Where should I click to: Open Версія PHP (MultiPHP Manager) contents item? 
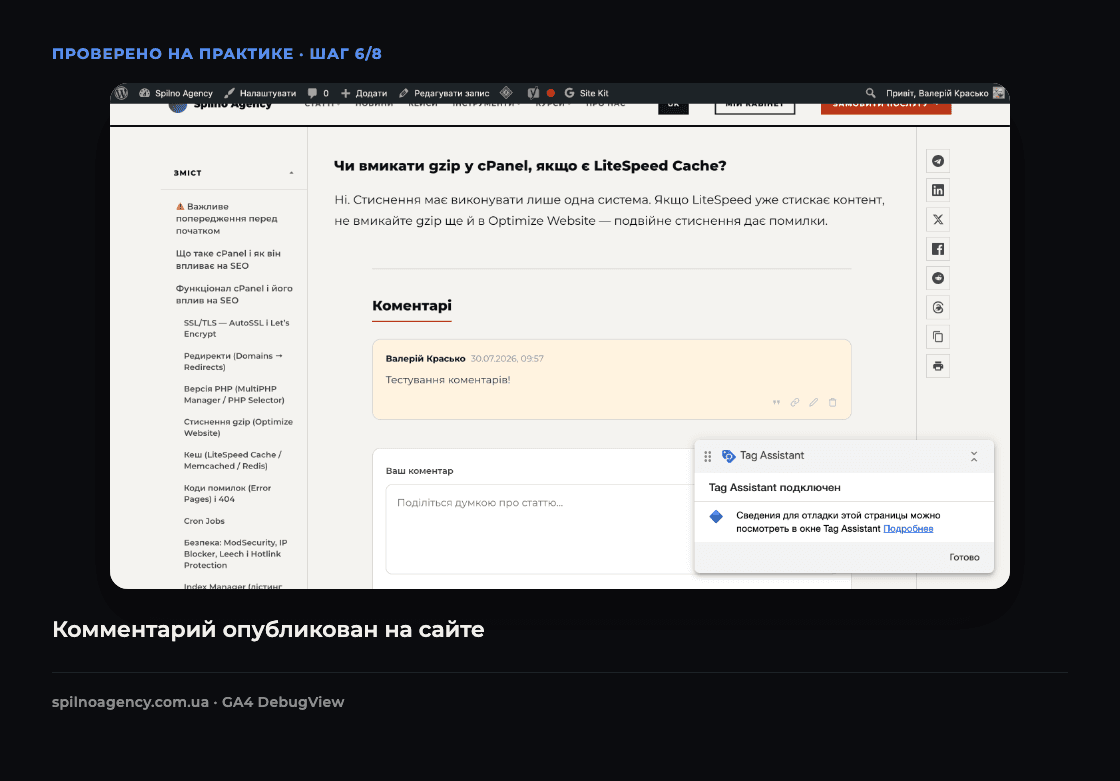coord(234,394)
